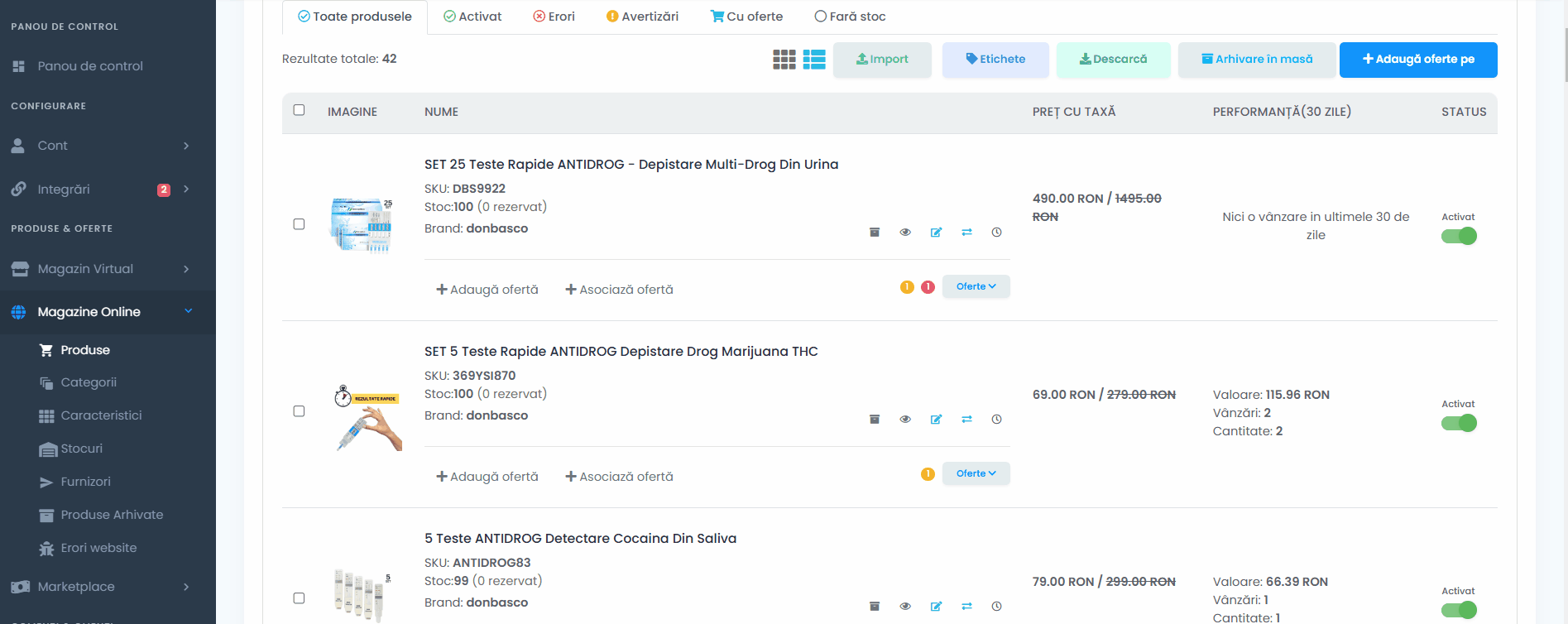1568x624 pixels.
Task: Switch to grid view layout
Action: (x=784, y=60)
